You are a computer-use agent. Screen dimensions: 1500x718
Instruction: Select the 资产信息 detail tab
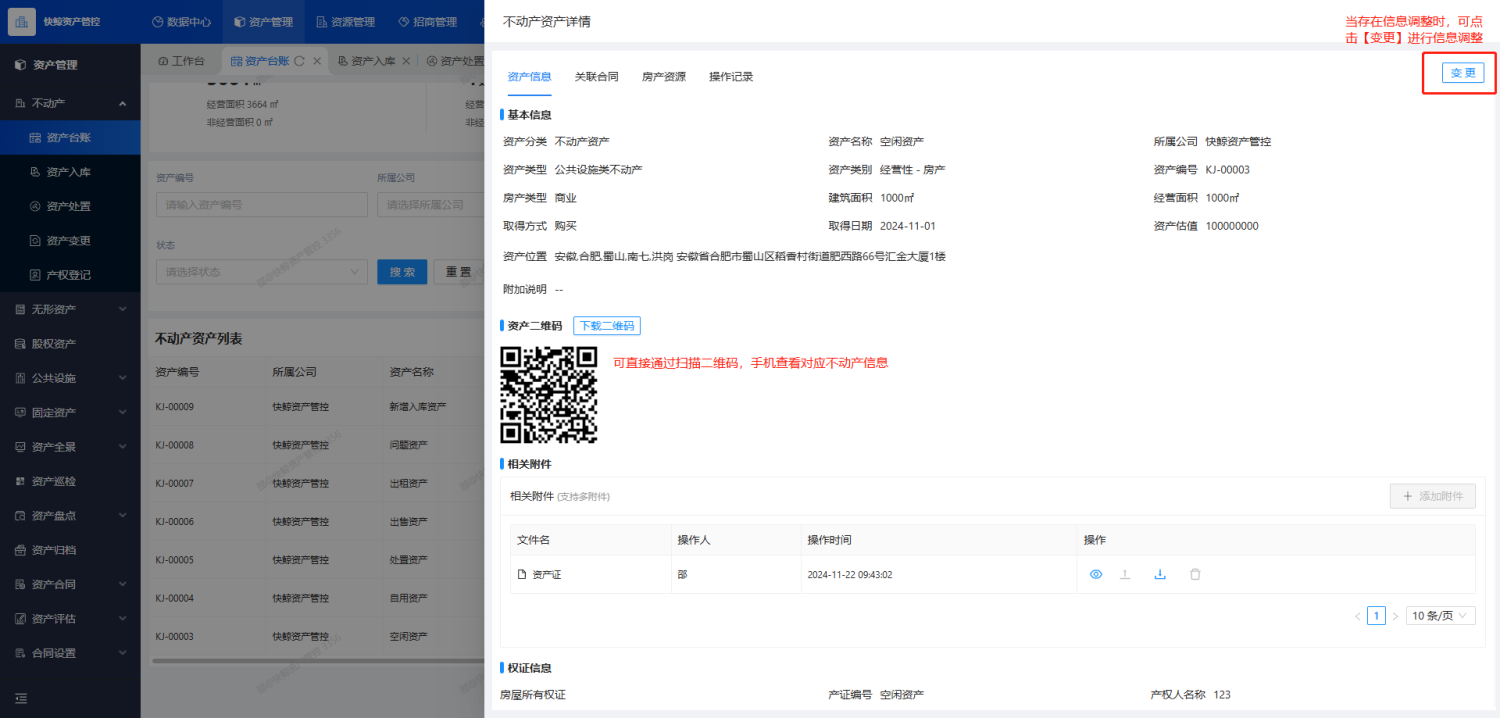point(529,76)
